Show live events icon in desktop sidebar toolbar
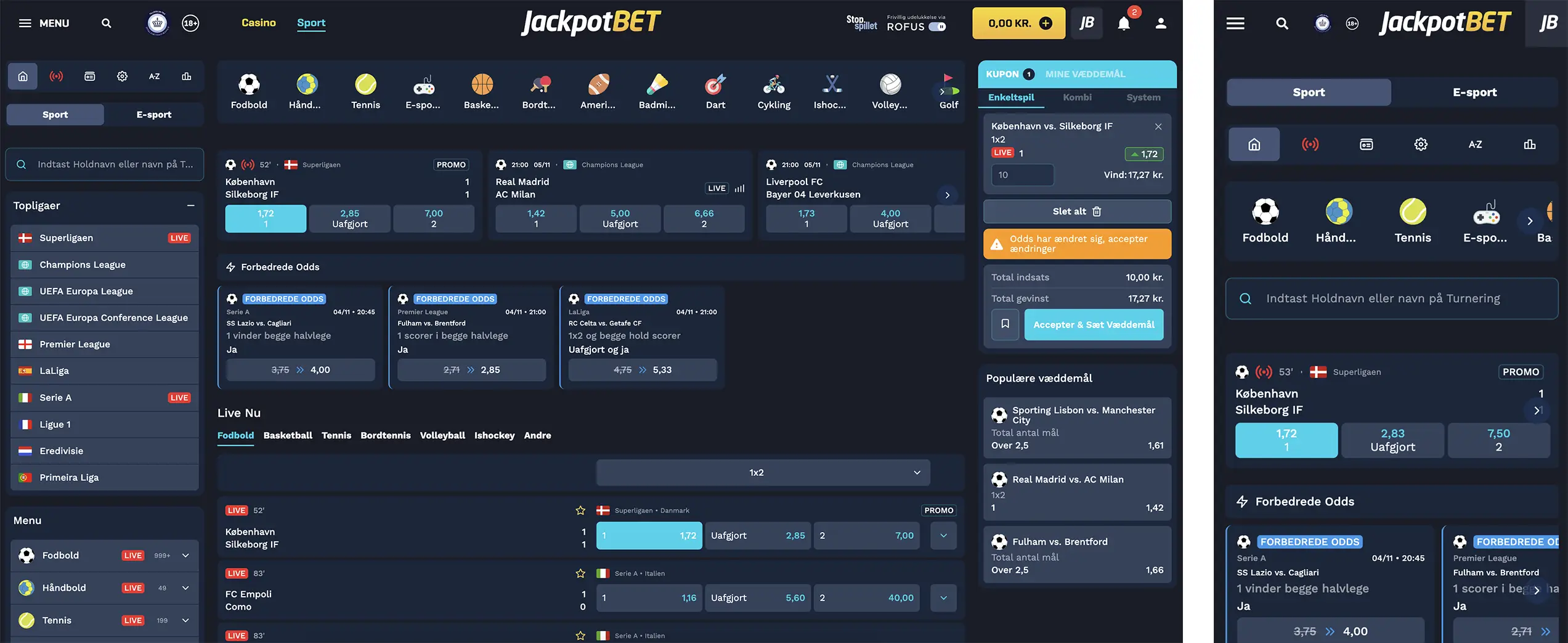1568x643 pixels. [x=56, y=76]
